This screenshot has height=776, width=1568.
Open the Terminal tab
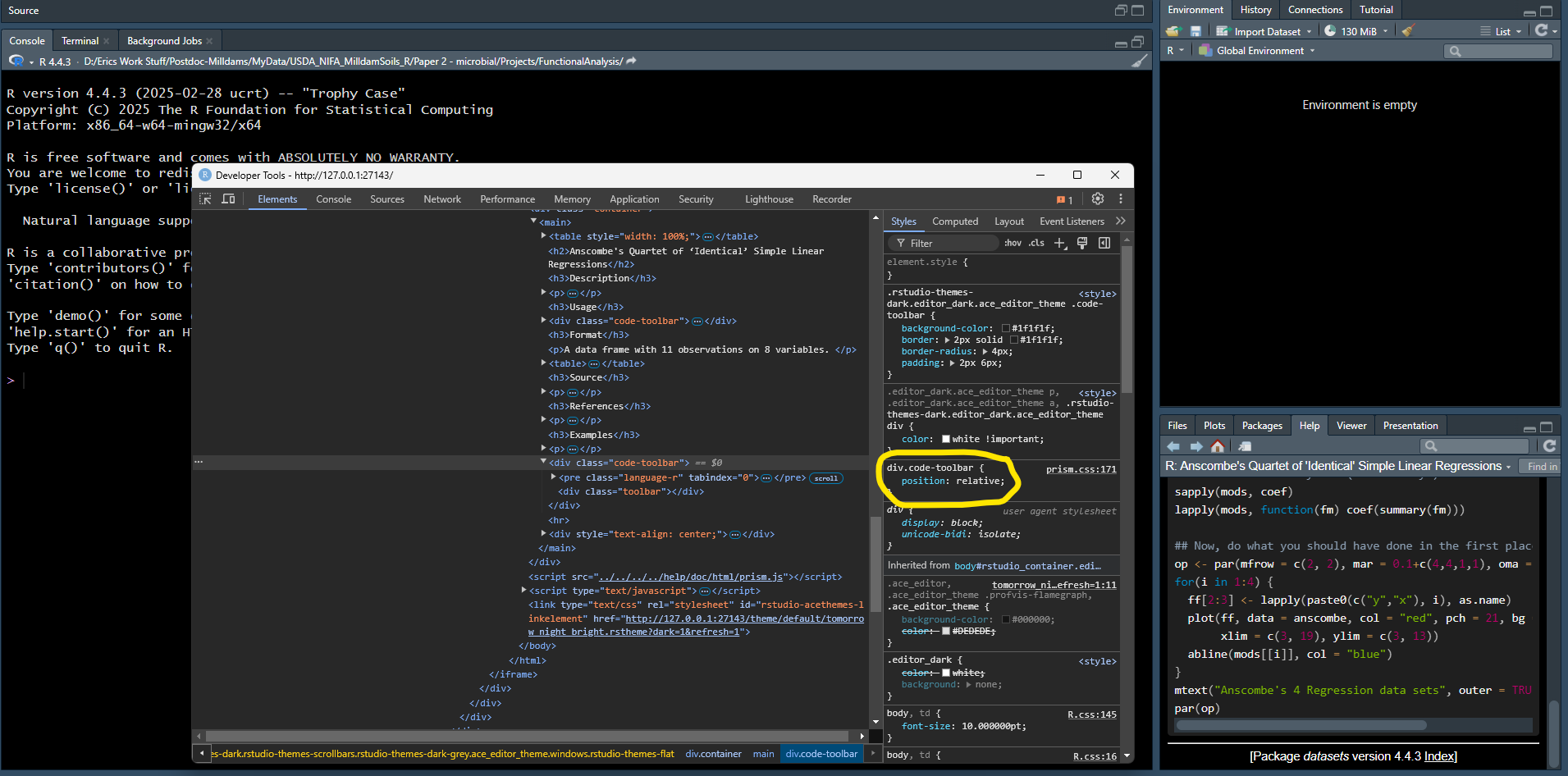coord(80,41)
